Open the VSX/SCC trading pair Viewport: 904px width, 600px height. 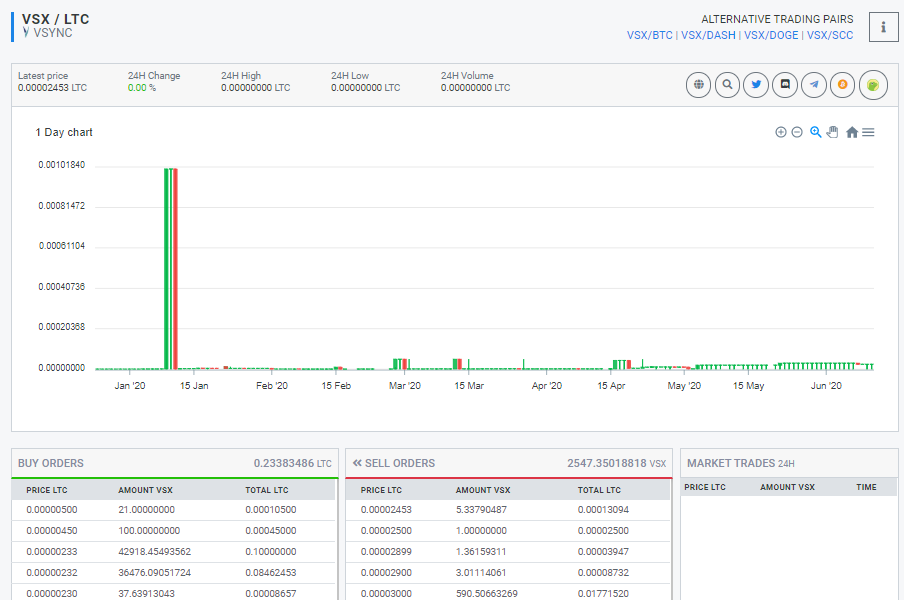coord(830,35)
